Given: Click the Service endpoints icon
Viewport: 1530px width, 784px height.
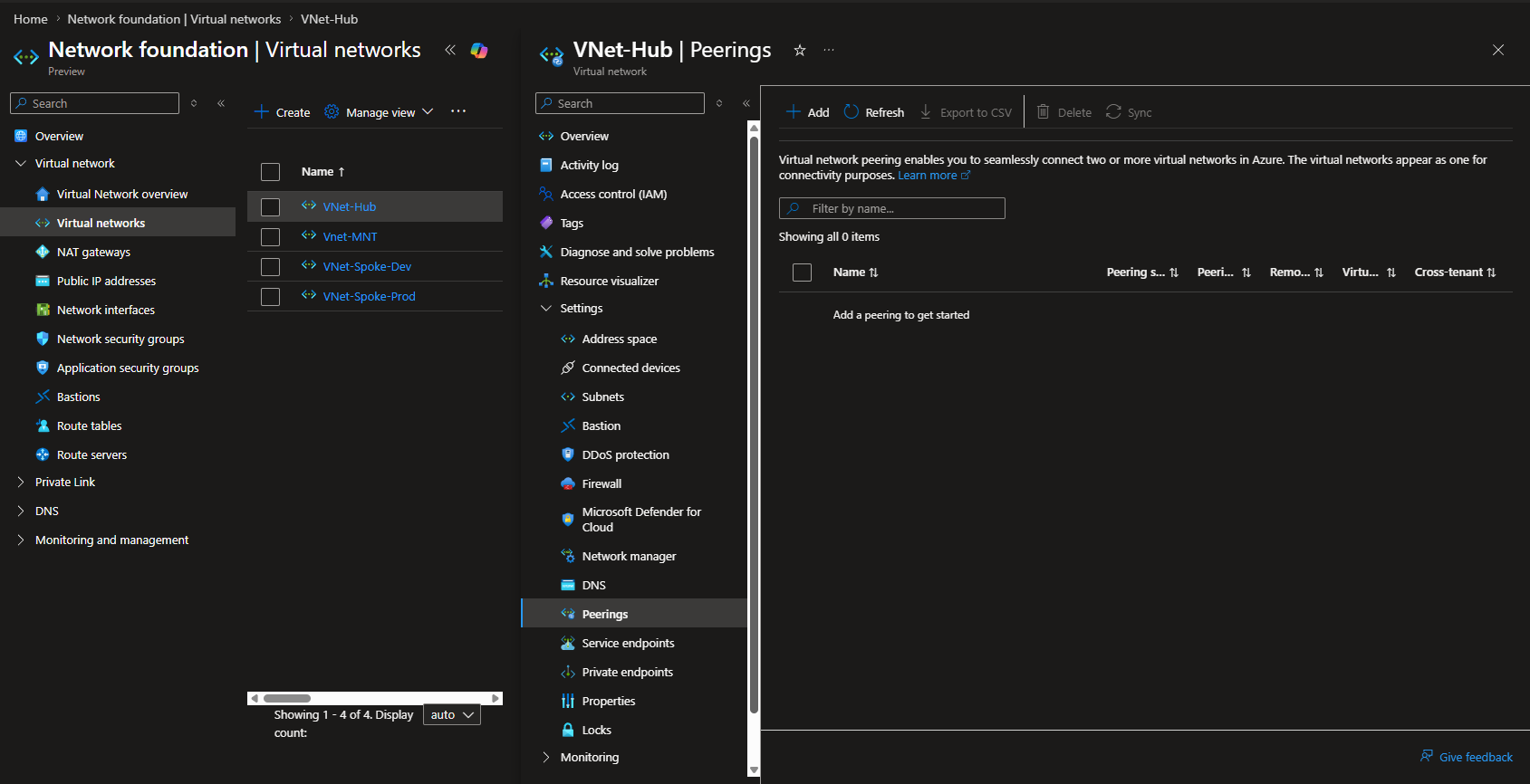Looking at the screenshot, I should tap(568, 643).
